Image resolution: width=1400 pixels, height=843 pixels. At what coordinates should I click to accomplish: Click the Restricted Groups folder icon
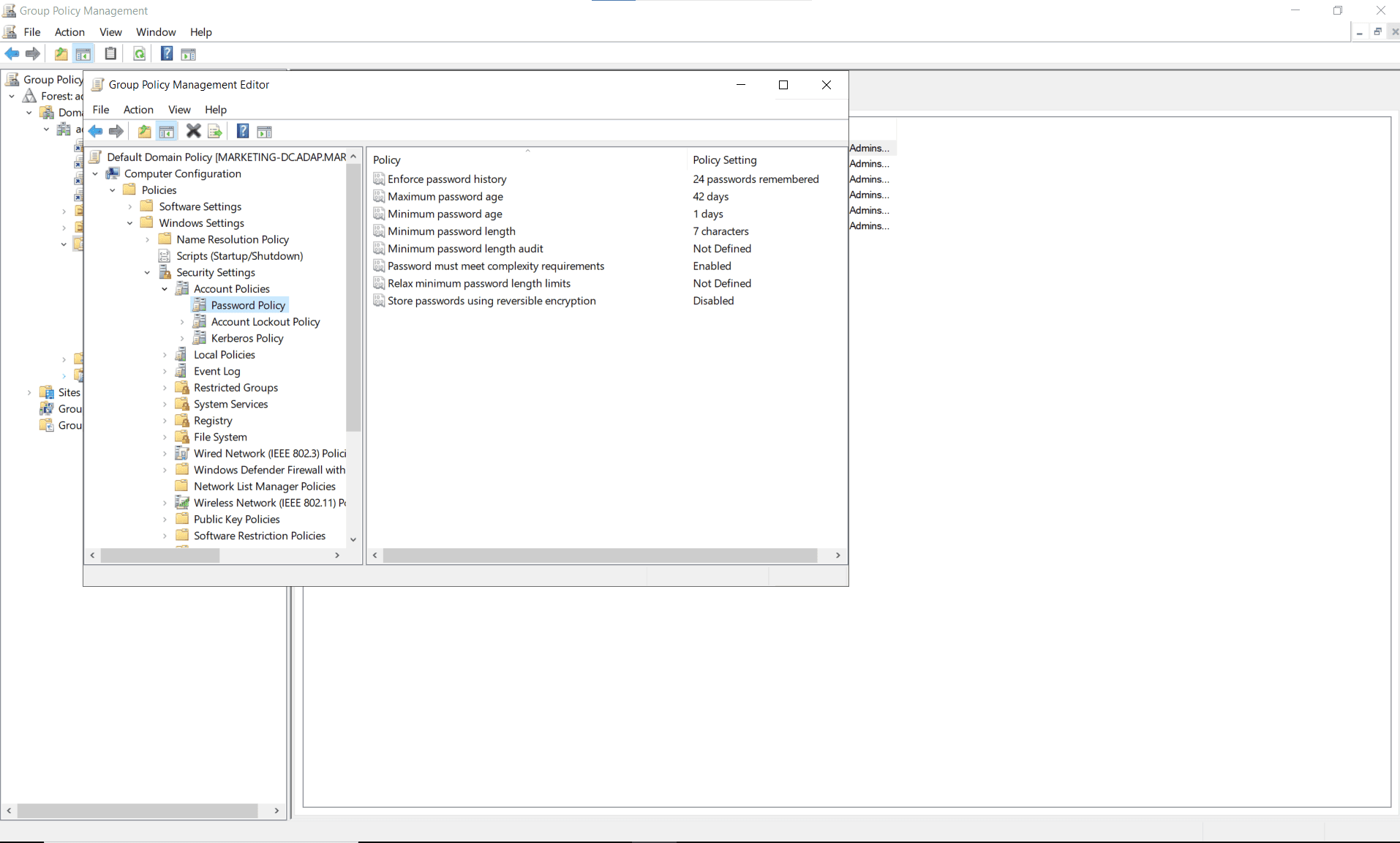tap(182, 387)
